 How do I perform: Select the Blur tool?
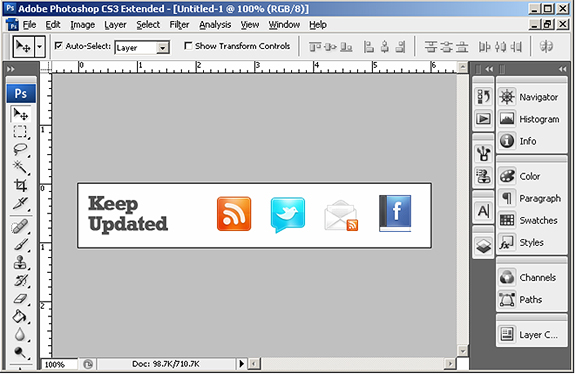[x=21, y=334]
